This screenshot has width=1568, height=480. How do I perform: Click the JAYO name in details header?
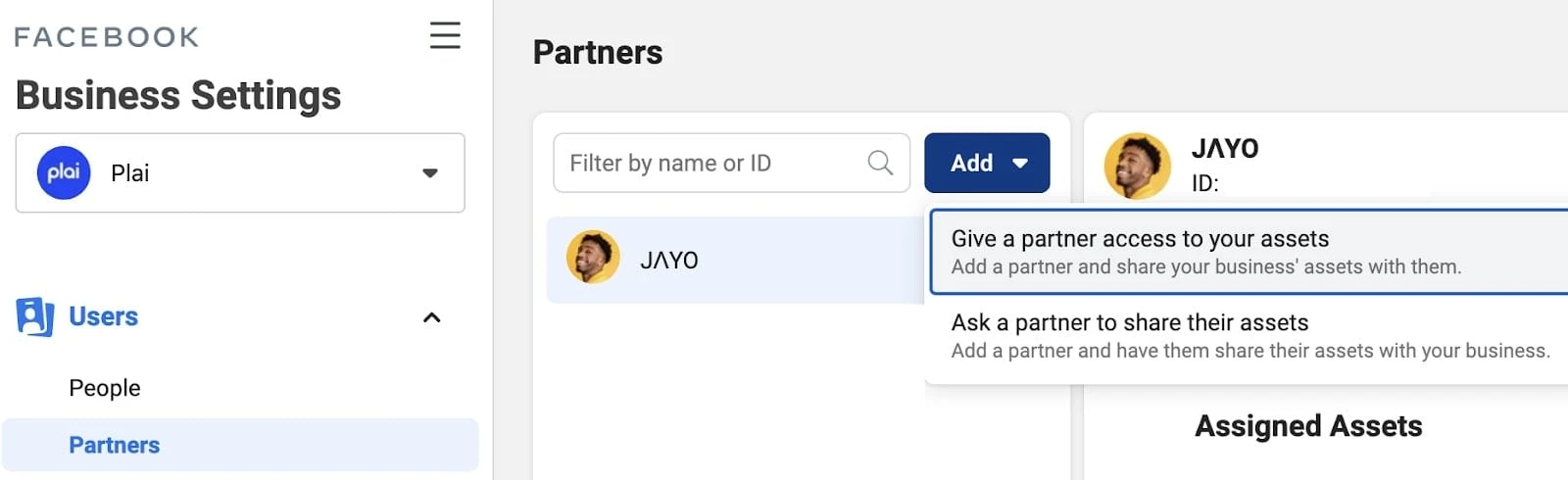[1225, 149]
